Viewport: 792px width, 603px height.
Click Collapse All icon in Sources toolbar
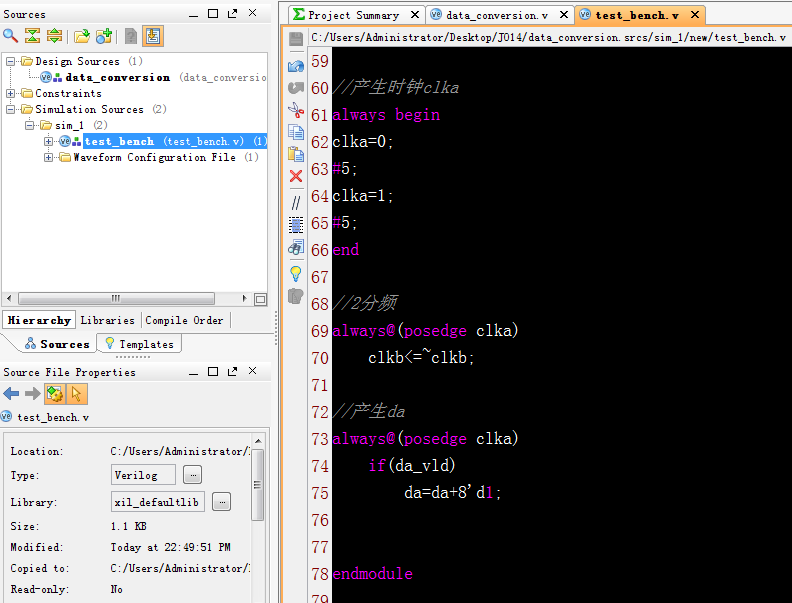click(x=32, y=36)
